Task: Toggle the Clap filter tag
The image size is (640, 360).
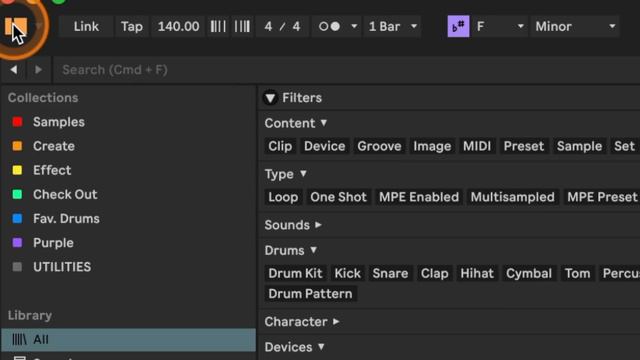Action: coord(434,273)
